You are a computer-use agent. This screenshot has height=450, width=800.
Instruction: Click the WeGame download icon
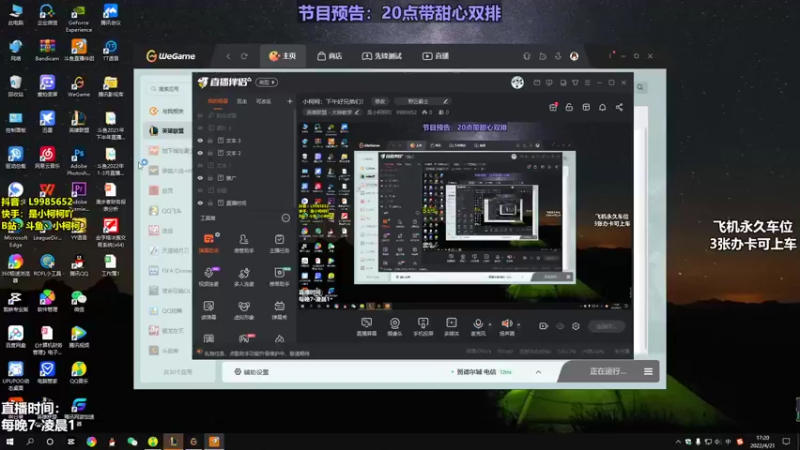tap(558, 56)
